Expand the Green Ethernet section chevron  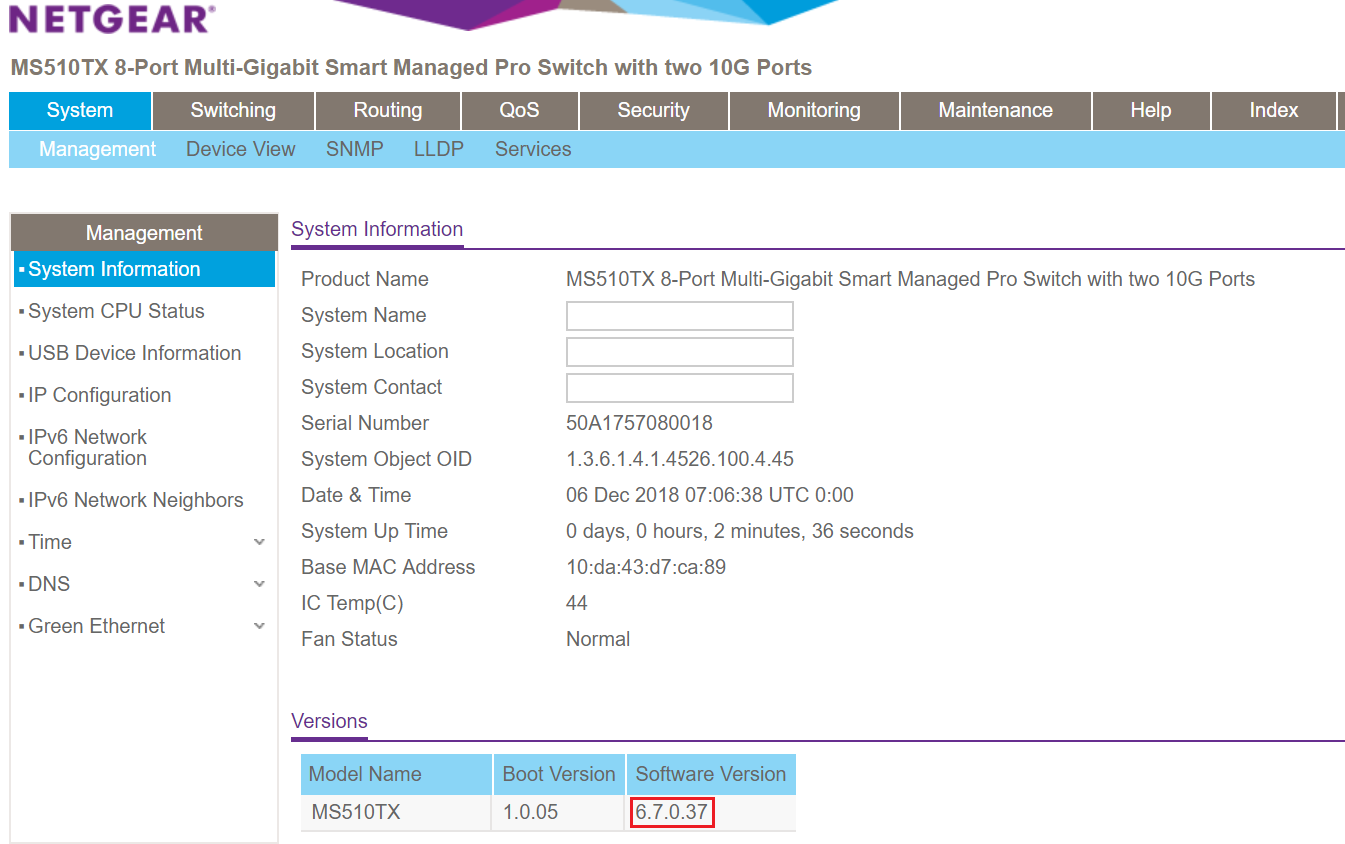(x=259, y=626)
